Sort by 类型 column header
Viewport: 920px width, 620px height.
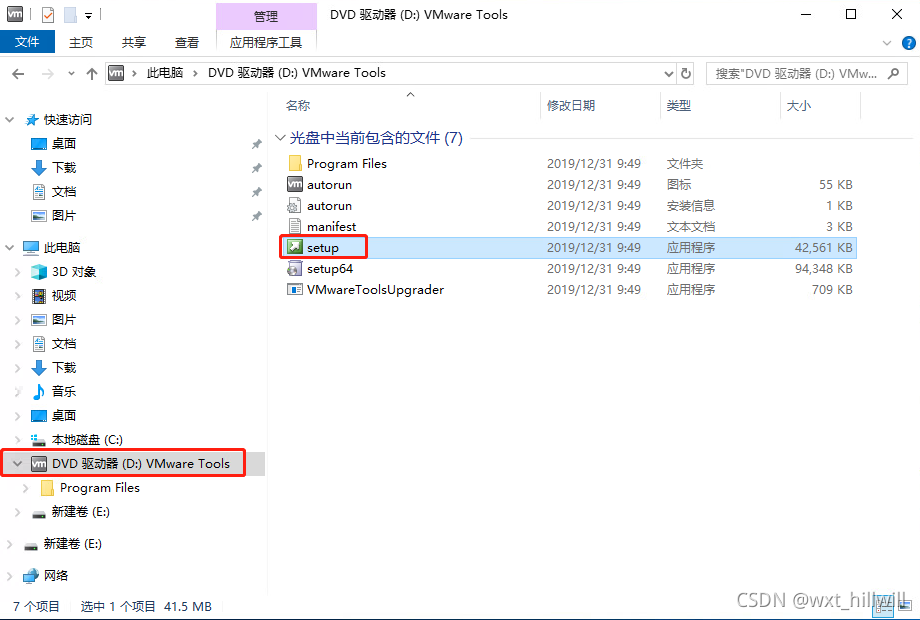click(679, 106)
